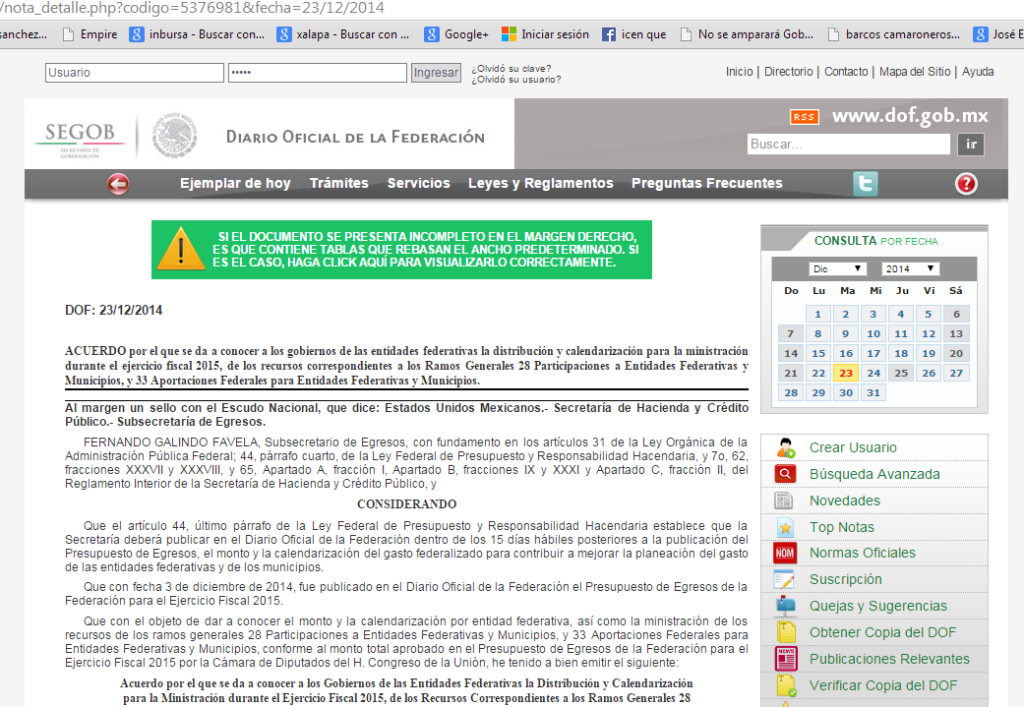
Task: Click ¿Olvidó su usuario? link
Action: click(516, 80)
